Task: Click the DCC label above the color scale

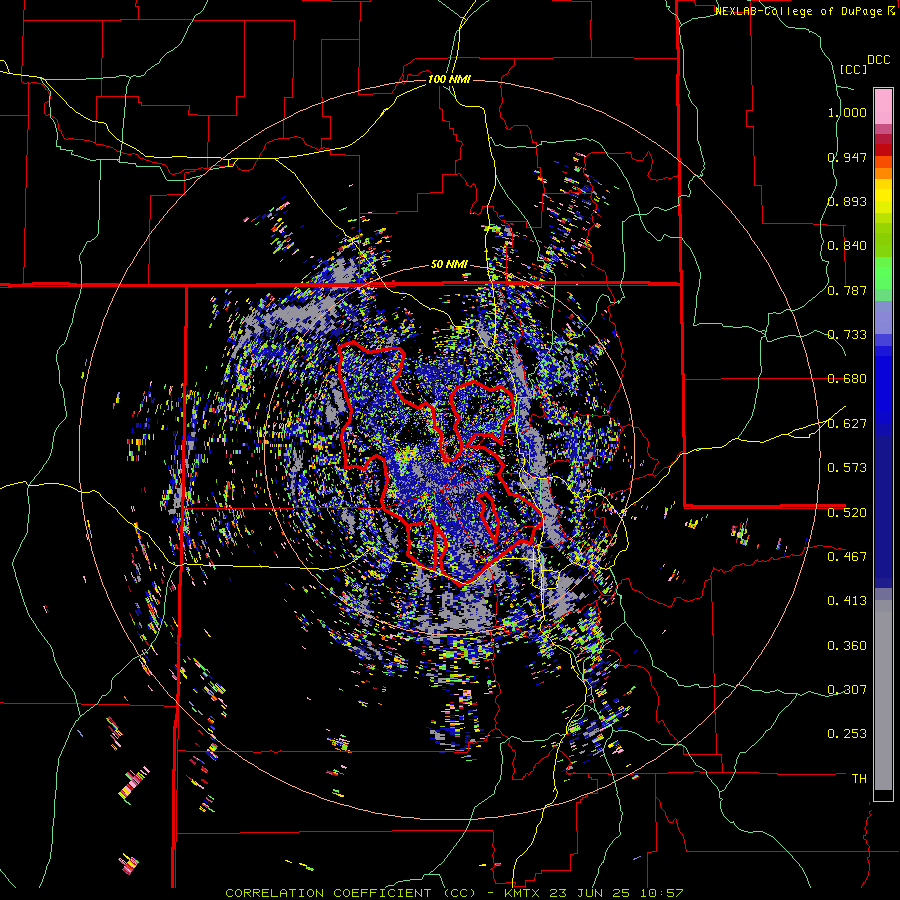Action: tap(878, 60)
